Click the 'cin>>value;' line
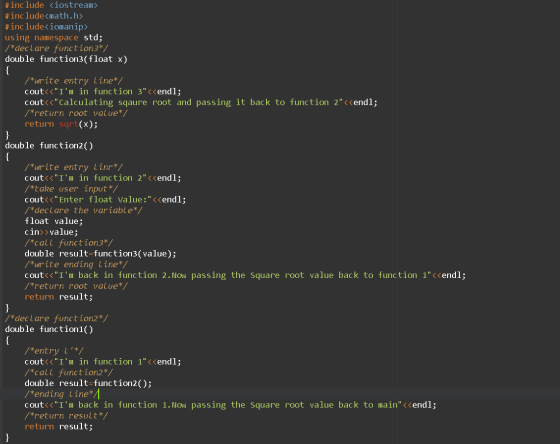Viewport: 560px width, 444px height. [x=51, y=232]
